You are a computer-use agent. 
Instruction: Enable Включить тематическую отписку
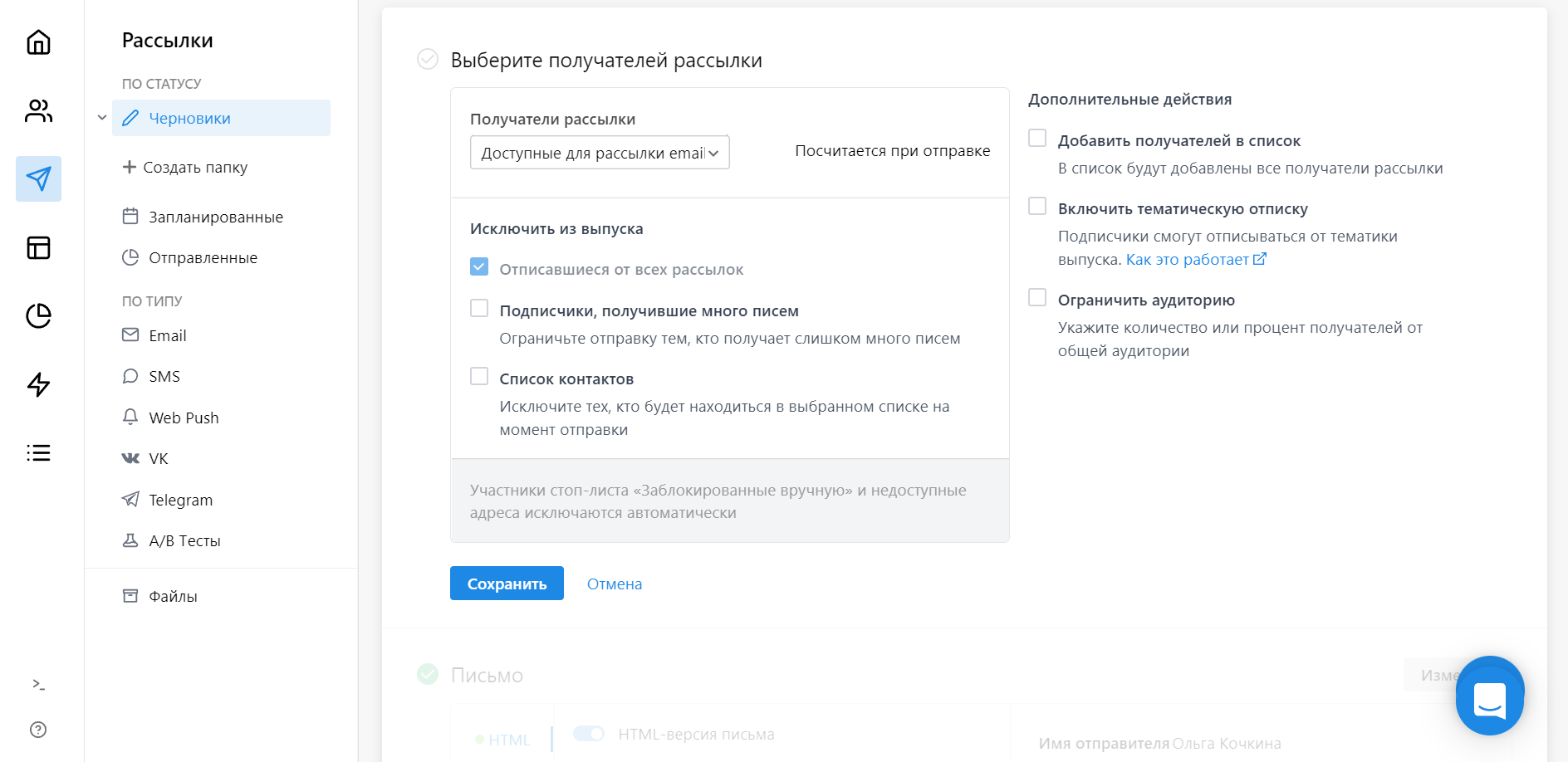(x=1037, y=206)
